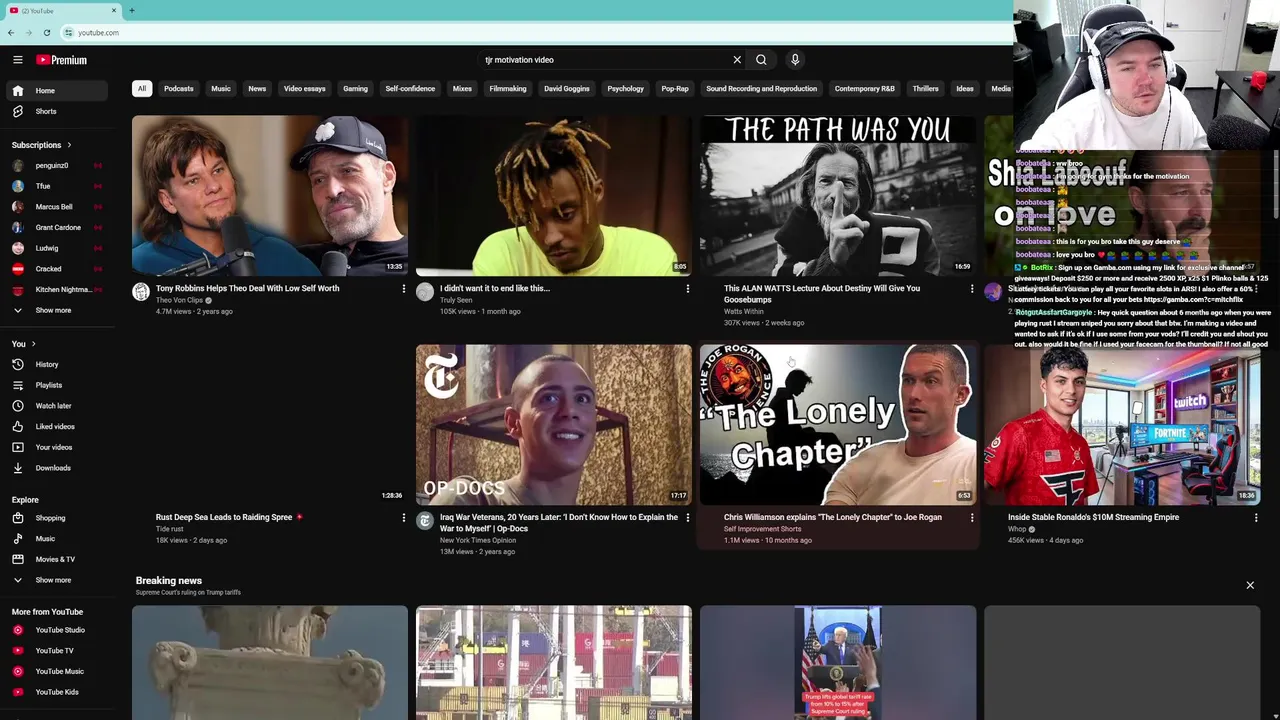Open options for the Alan Watts video

972,289
